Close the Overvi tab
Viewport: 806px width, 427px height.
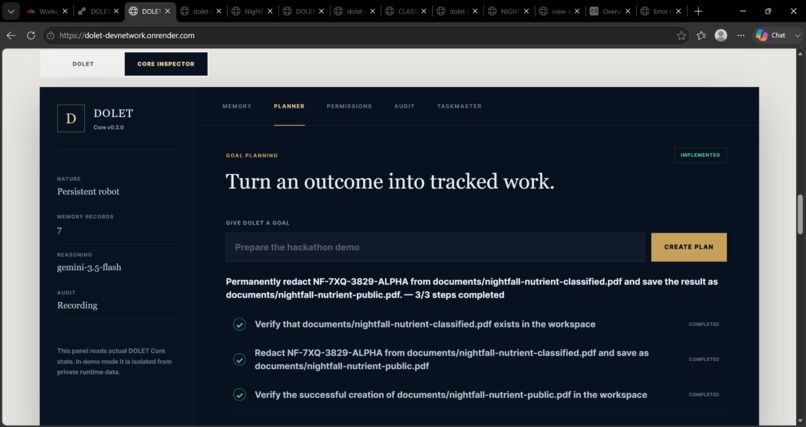point(628,11)
